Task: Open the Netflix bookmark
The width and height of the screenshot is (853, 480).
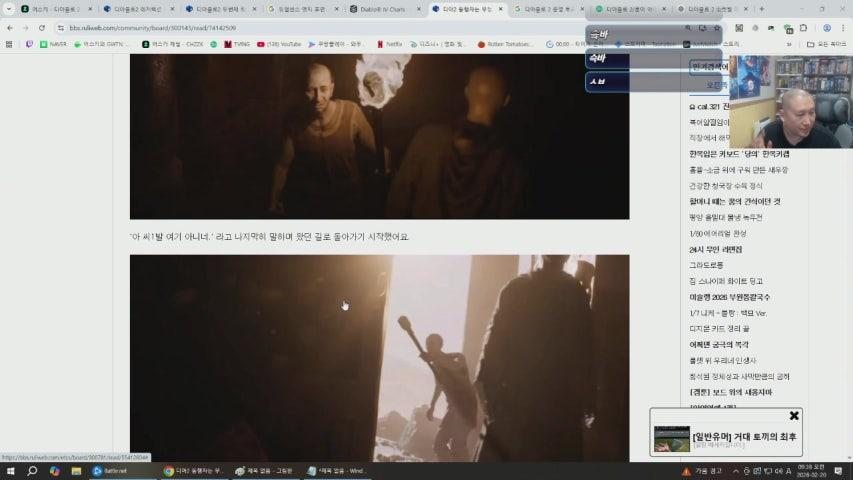Action: coord(390,44)
